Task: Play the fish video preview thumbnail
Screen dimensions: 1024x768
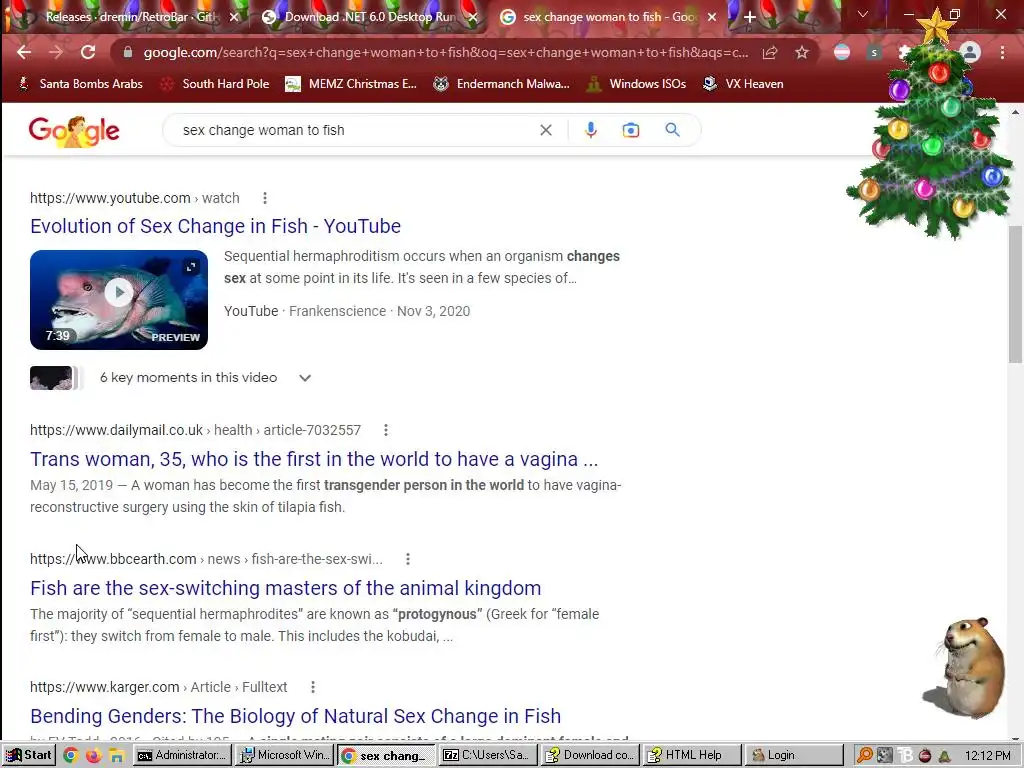Action: 119,300
